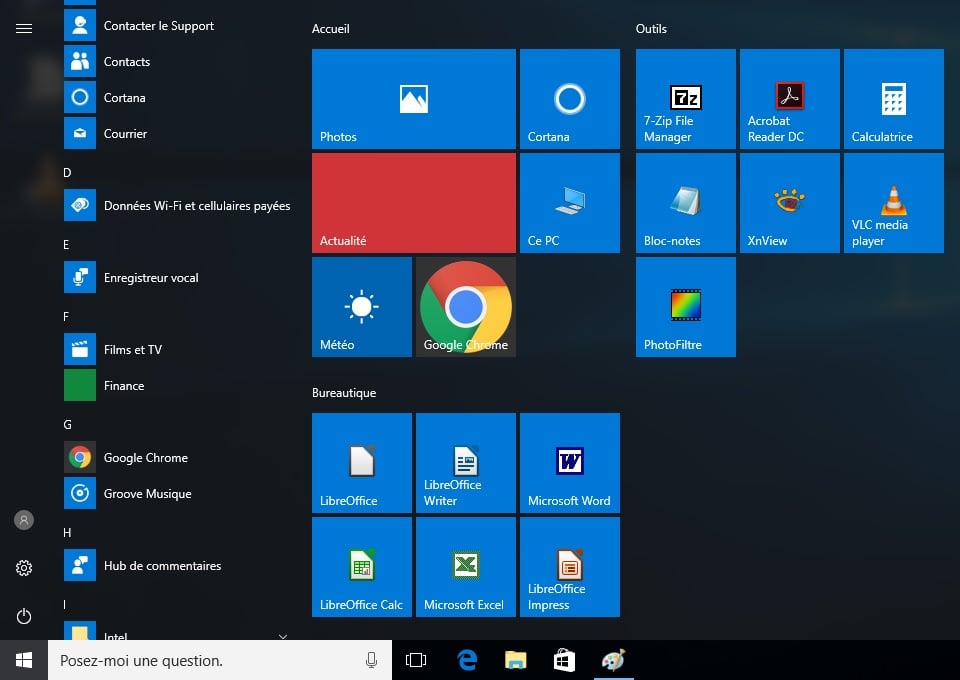Open the Calculatrice tile
The height and width of the screenshot is (680, 960).
point(894,99)
